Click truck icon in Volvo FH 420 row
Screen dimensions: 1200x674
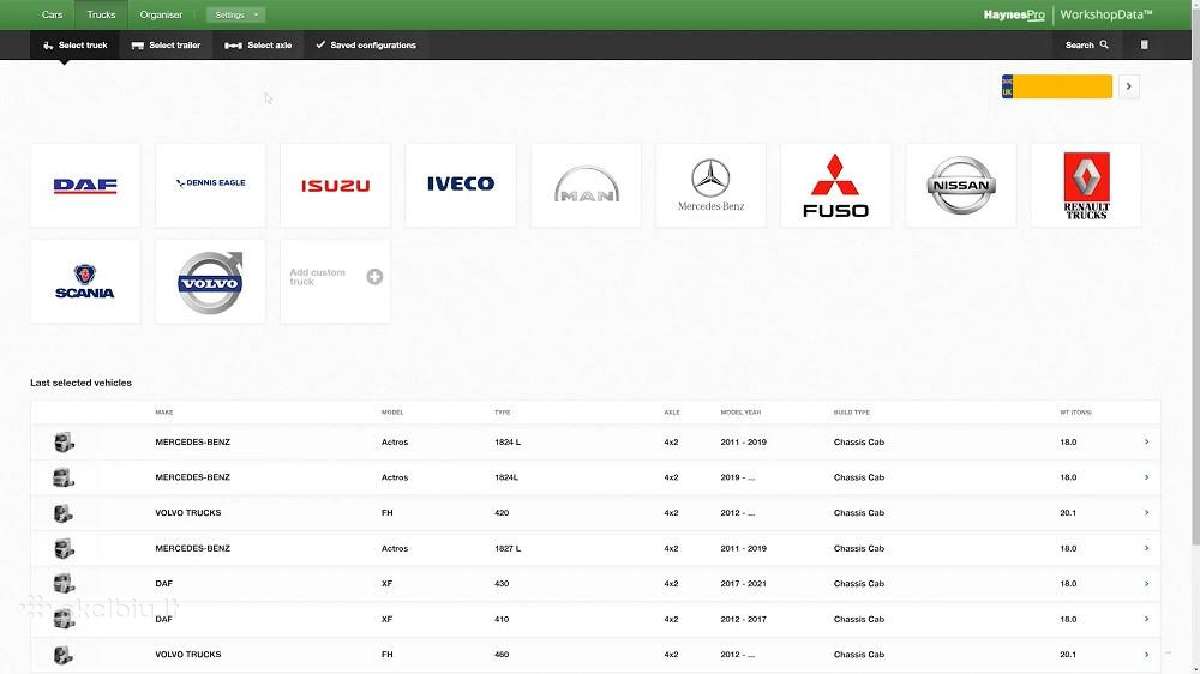click(64, 513)
